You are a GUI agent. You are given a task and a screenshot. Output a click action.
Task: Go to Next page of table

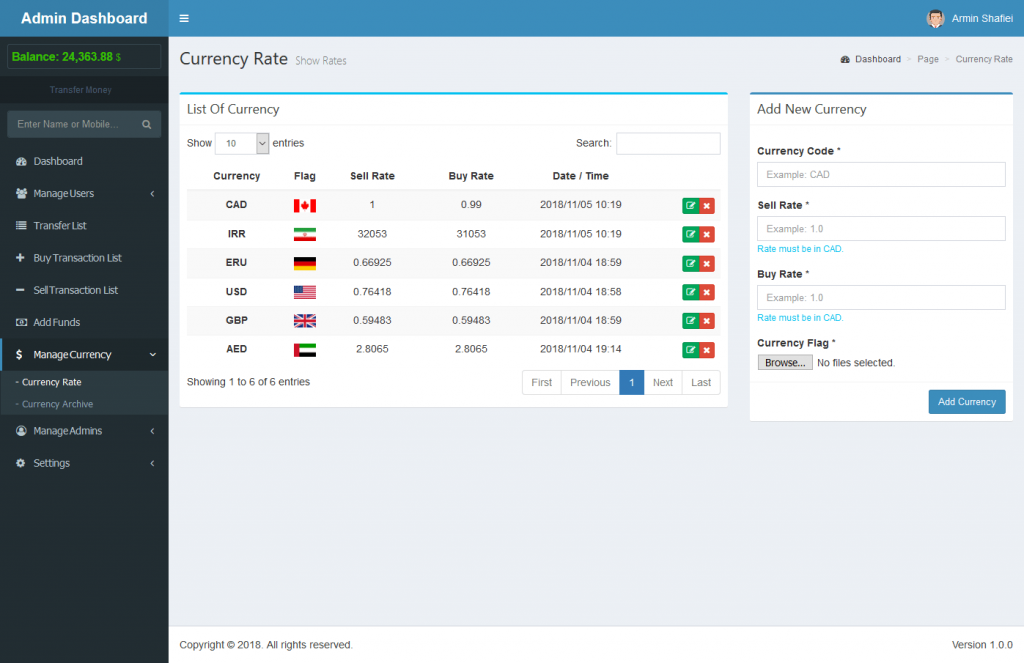tap(663, 383)
